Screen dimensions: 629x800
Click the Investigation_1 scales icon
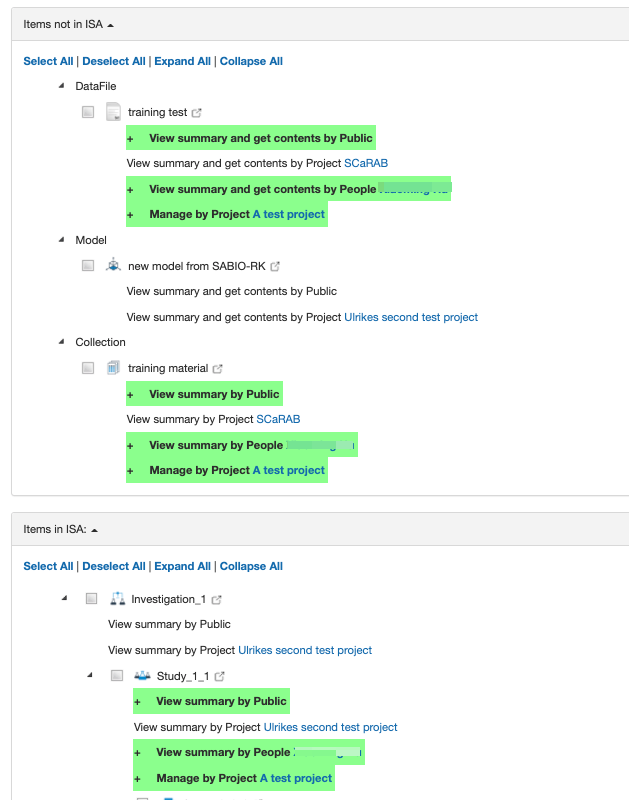[x=116, y=599]
